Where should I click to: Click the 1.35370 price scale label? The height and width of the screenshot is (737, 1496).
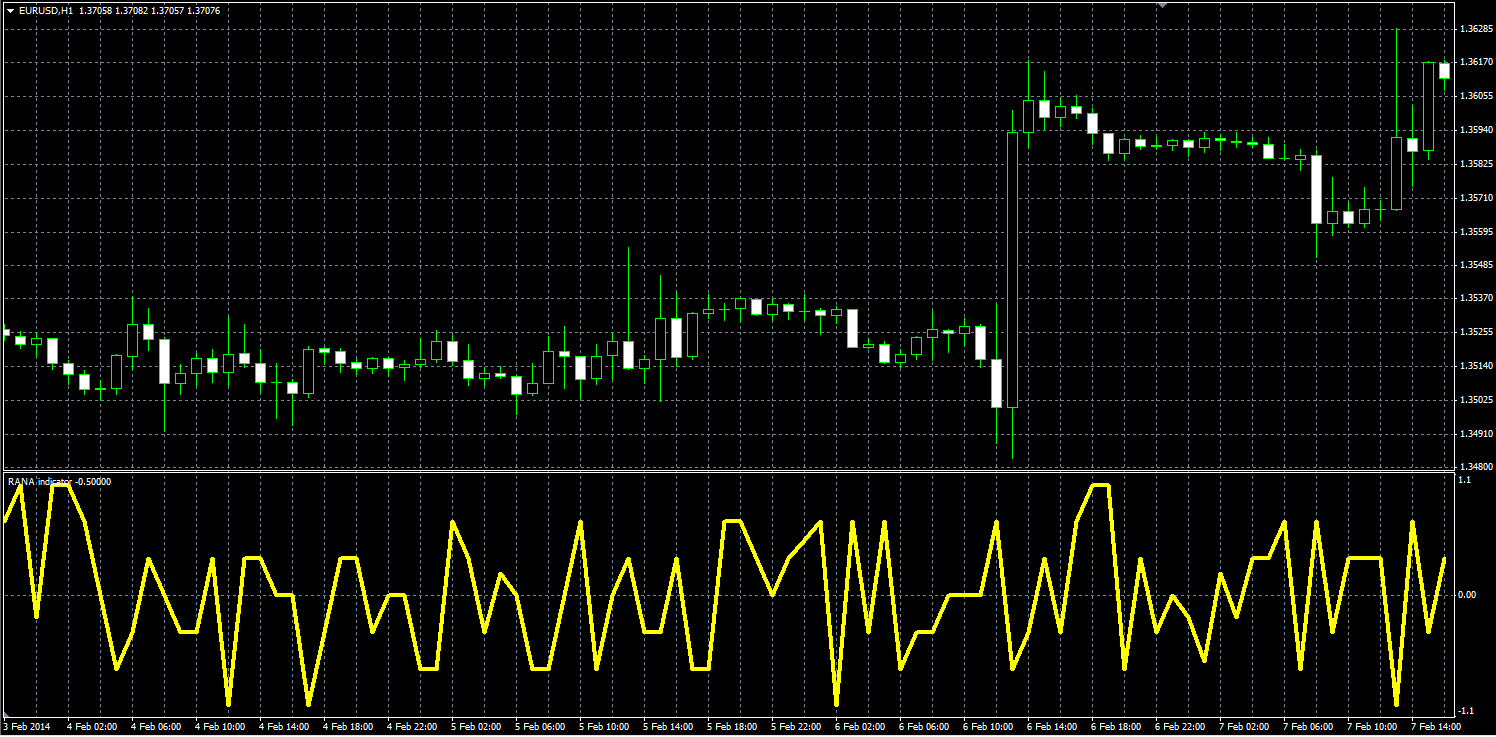pyautogui.click(x=1477, y=298)
